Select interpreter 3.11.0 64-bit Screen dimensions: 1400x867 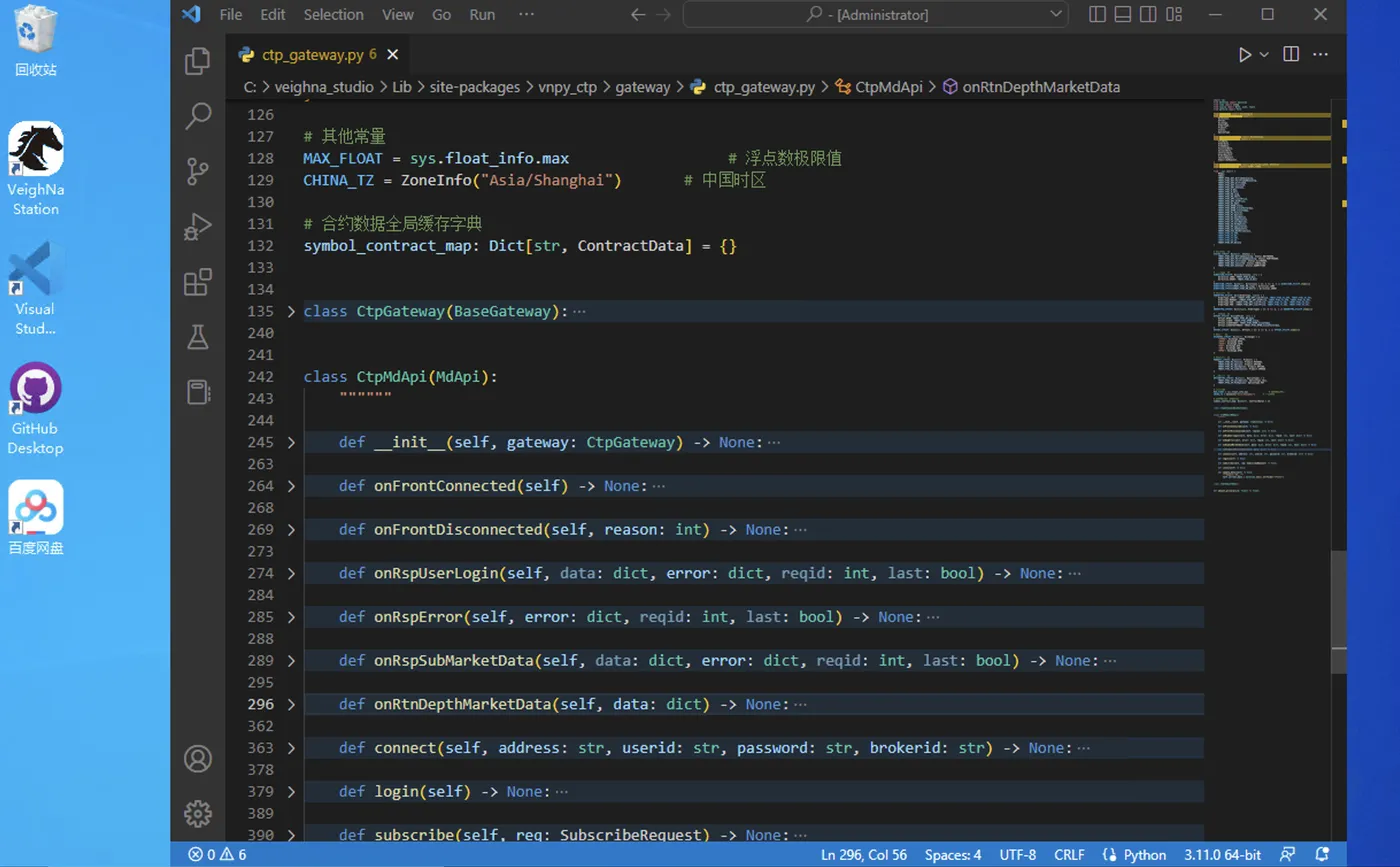point(1222,855)
